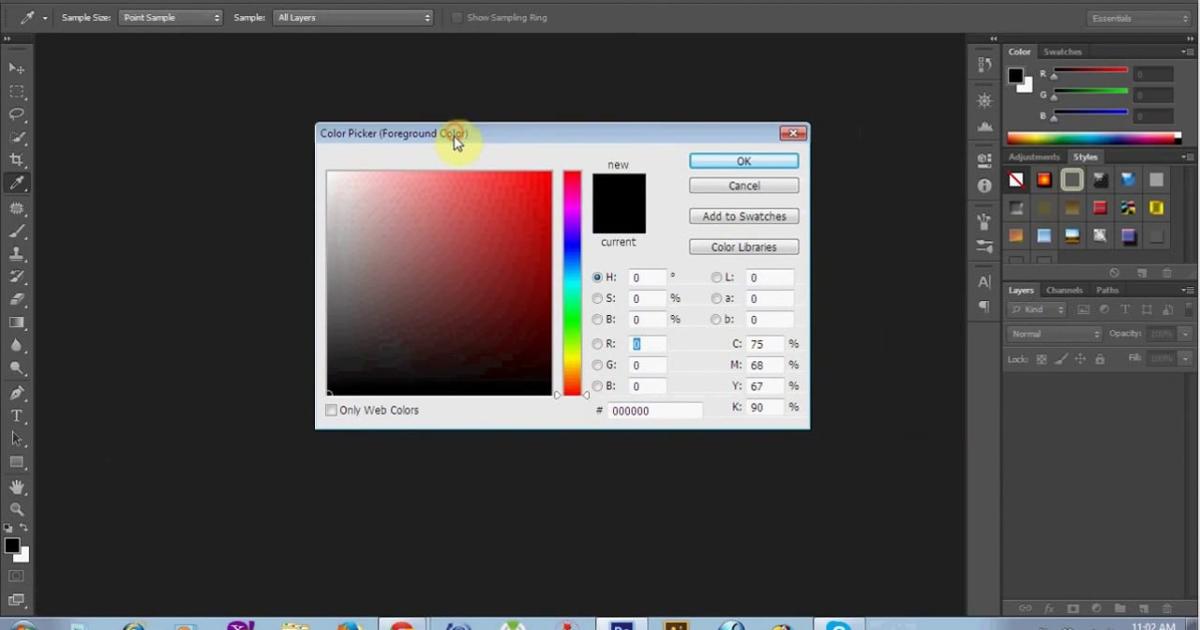Select the Crop tool

(x=17, y=157)
